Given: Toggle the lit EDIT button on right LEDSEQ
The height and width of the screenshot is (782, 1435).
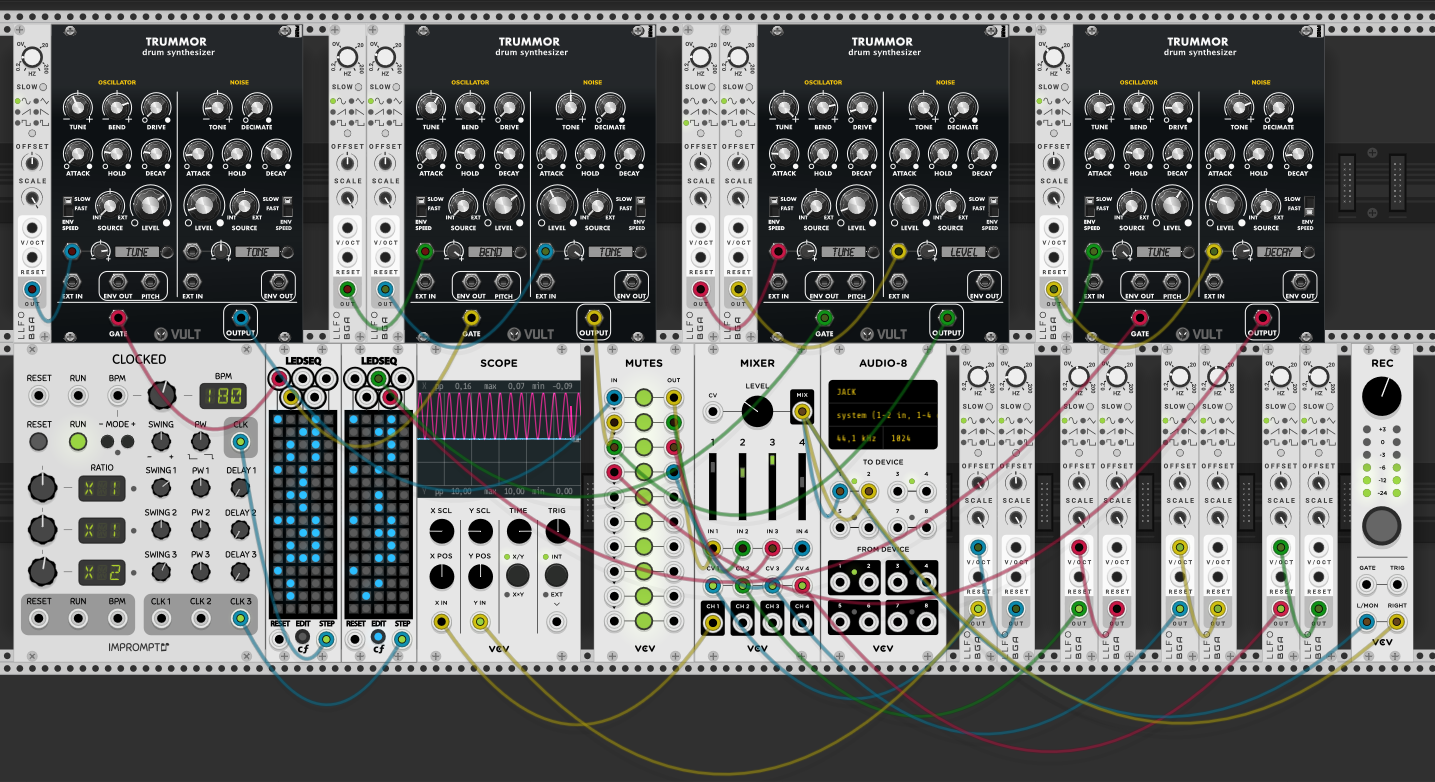Looking at the screenshot, I should 379,638.
